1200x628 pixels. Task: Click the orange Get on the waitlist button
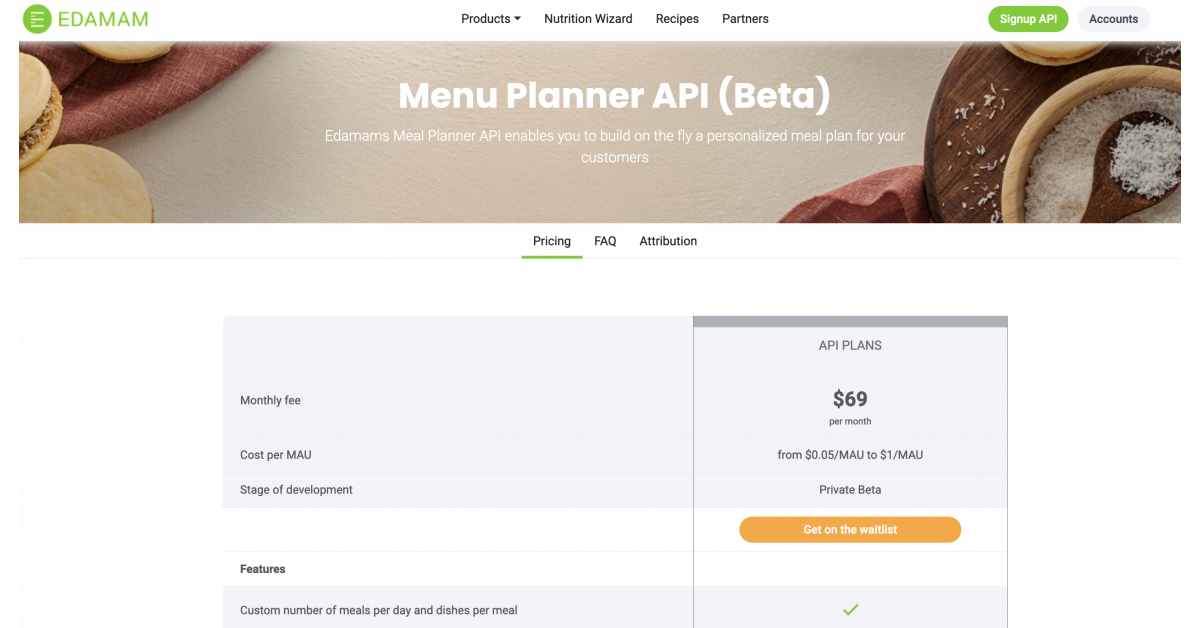pos(850,530)
